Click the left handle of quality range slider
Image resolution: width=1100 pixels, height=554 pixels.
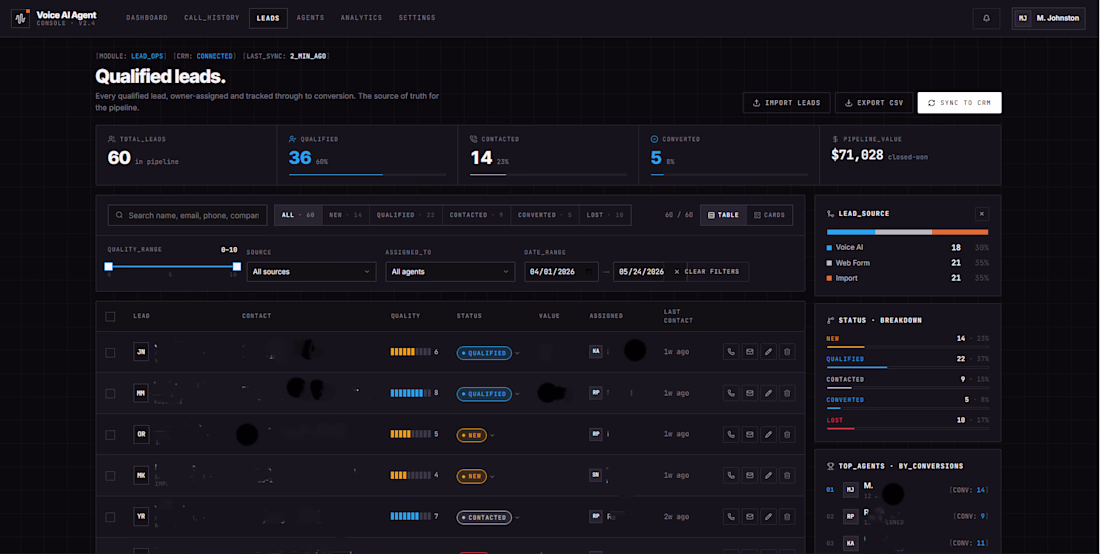coord(109,266)
